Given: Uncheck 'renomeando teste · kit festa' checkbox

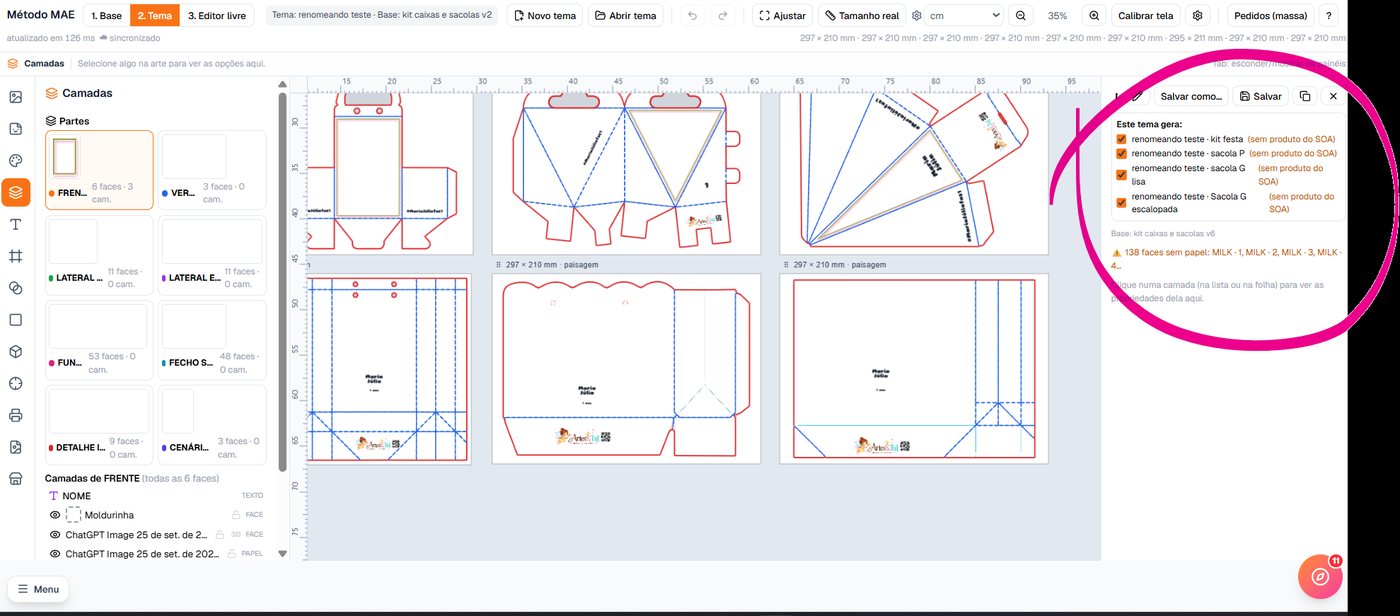Looking at the screenshot, I should (1122, 139).
